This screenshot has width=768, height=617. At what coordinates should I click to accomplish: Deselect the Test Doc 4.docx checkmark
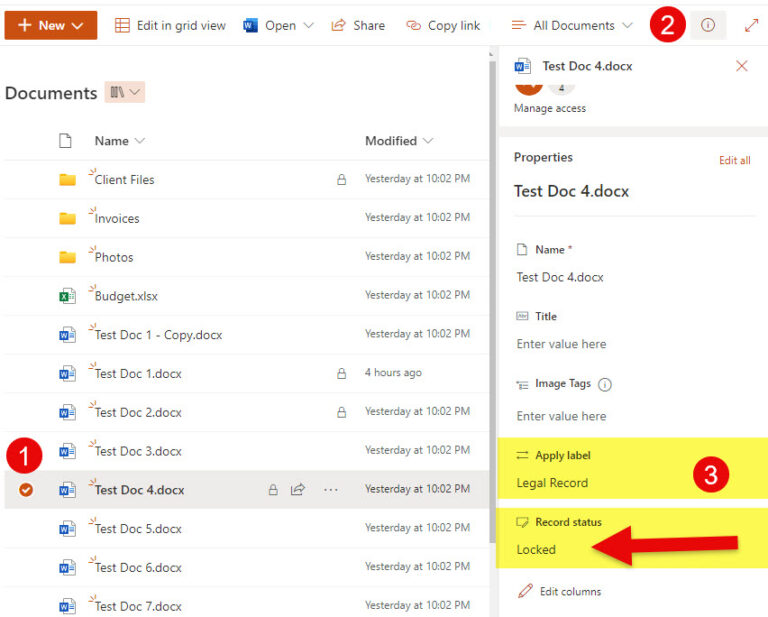pos(26,489)
